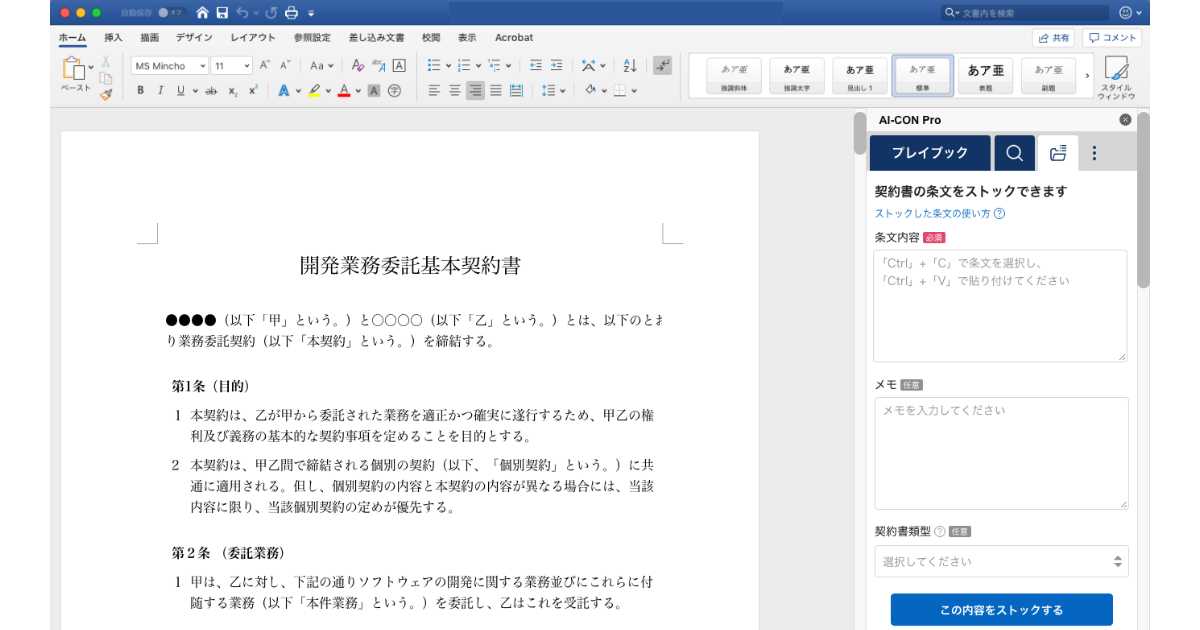1200x630 pixels.
Task: Increase the paragraph indent
Action: 556,65
